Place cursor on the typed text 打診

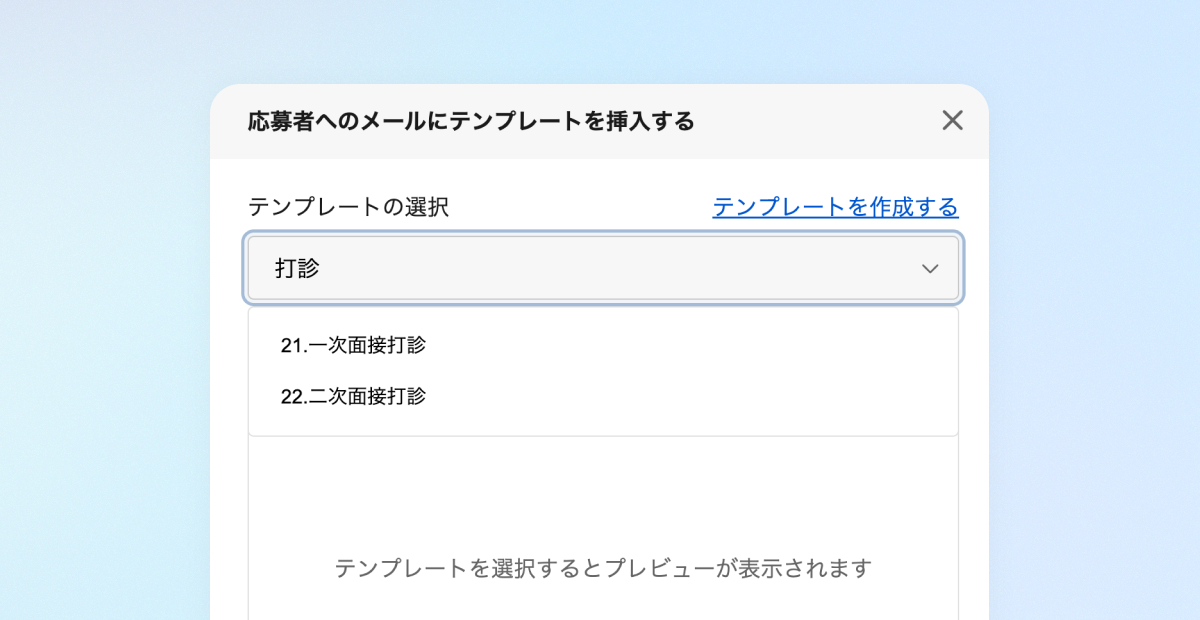[x=297, y=268]
